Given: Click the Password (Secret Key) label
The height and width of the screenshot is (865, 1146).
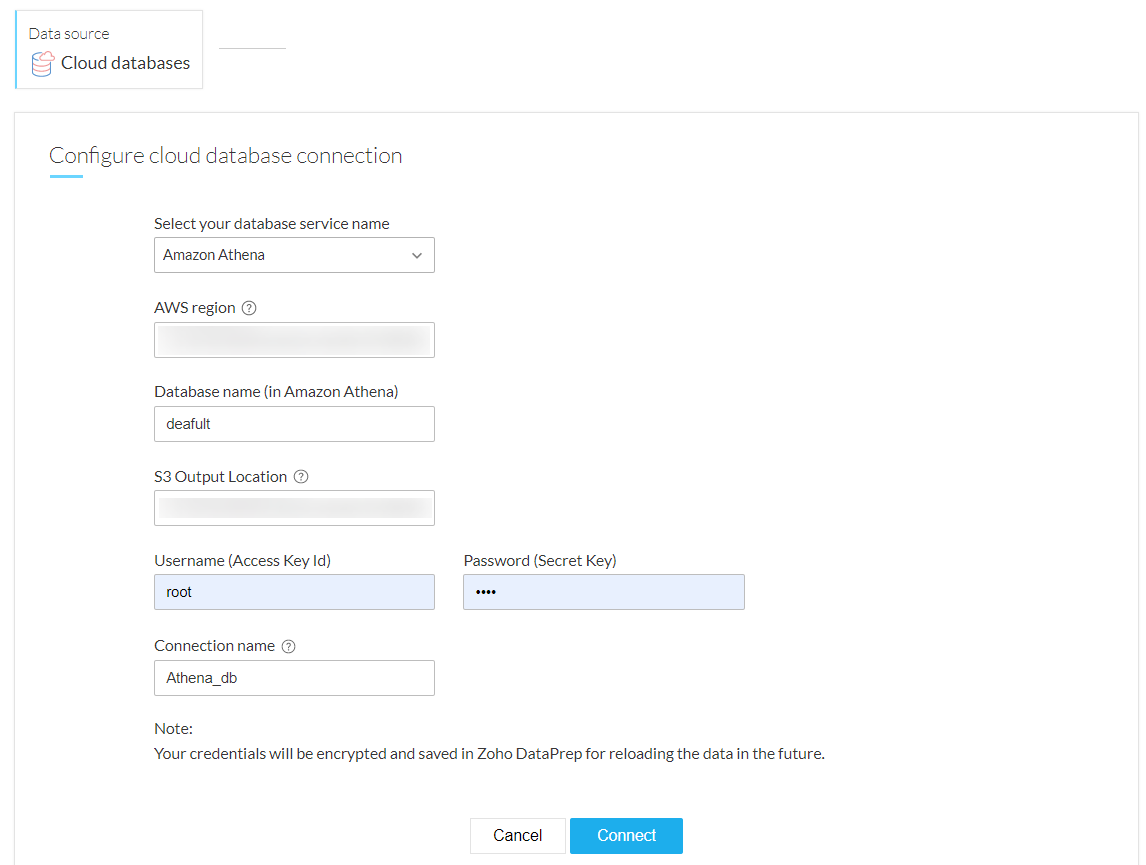Looking at the screenshot, I should pyautogui.click(x=540, y=561).
